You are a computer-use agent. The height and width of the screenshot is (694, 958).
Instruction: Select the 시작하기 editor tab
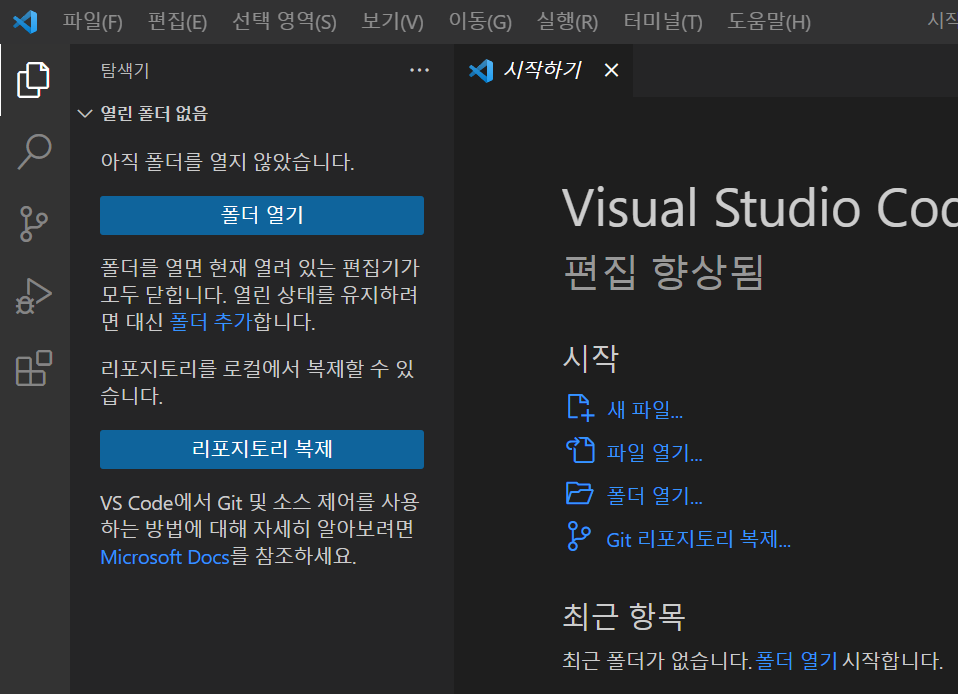(x=543, y=70)
